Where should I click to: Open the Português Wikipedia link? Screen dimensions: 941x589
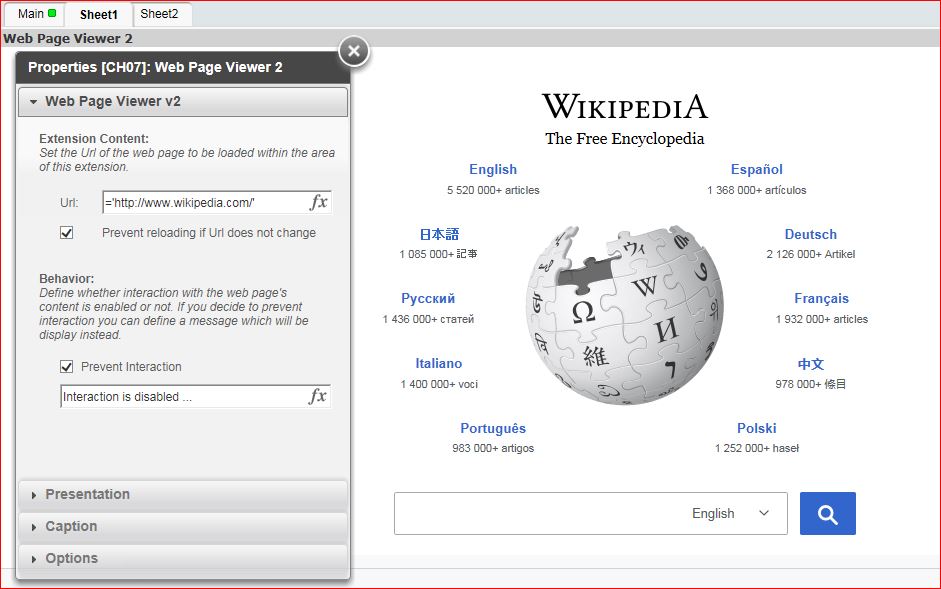click(x=493, y=428)
